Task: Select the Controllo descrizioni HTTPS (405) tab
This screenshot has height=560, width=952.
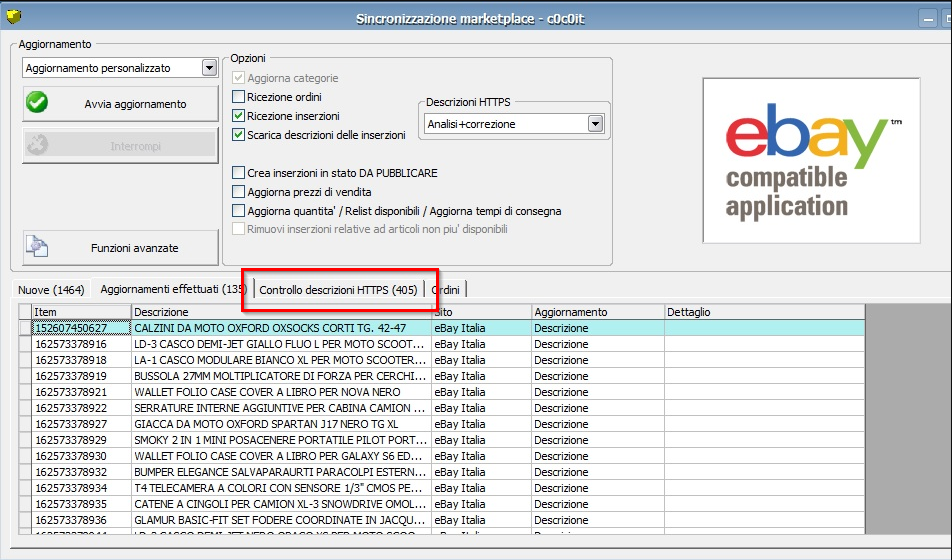Action: (338, 290)
